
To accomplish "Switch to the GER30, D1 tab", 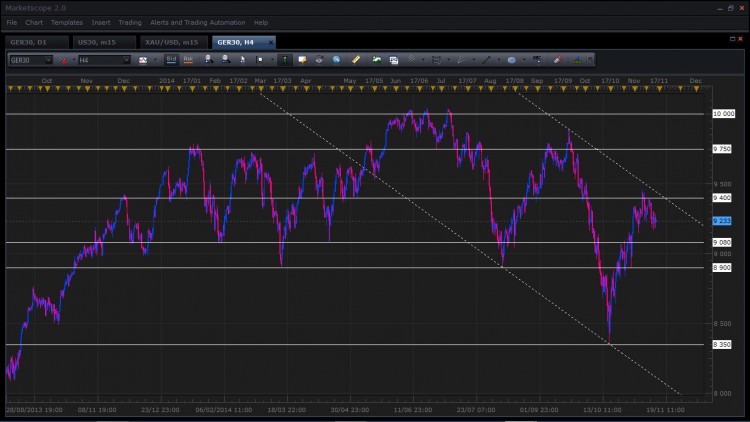I will click(x=37, y=42).
